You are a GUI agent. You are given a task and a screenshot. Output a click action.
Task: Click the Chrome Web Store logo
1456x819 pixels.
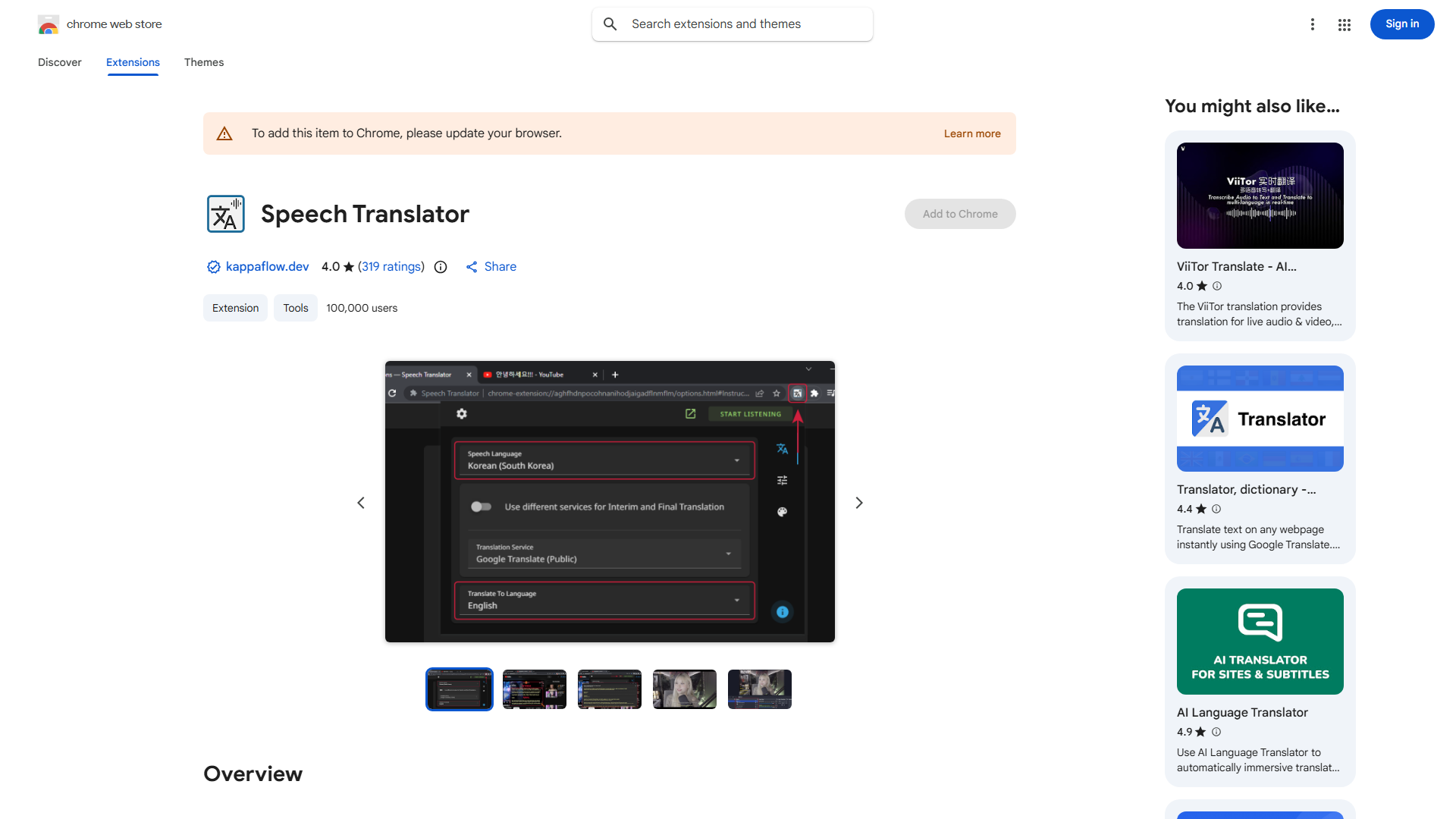click(49, 24)
